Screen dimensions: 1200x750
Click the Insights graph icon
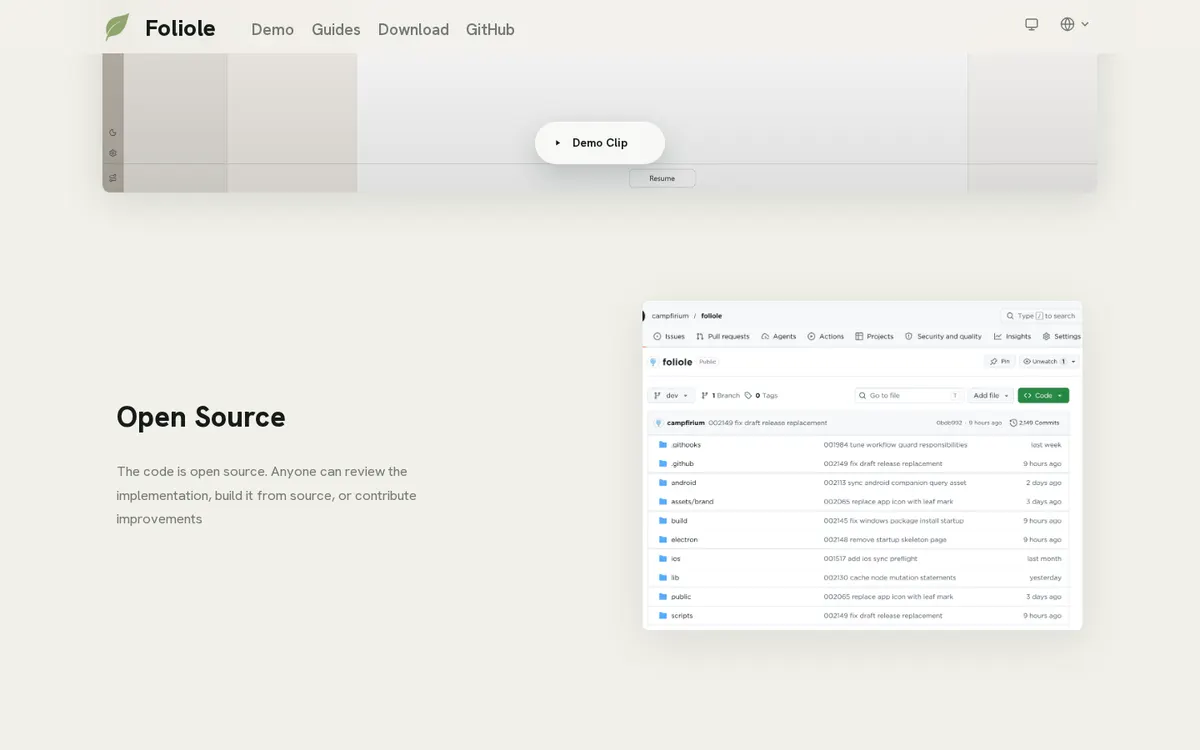pyautogui.click(x=997, y=337)
